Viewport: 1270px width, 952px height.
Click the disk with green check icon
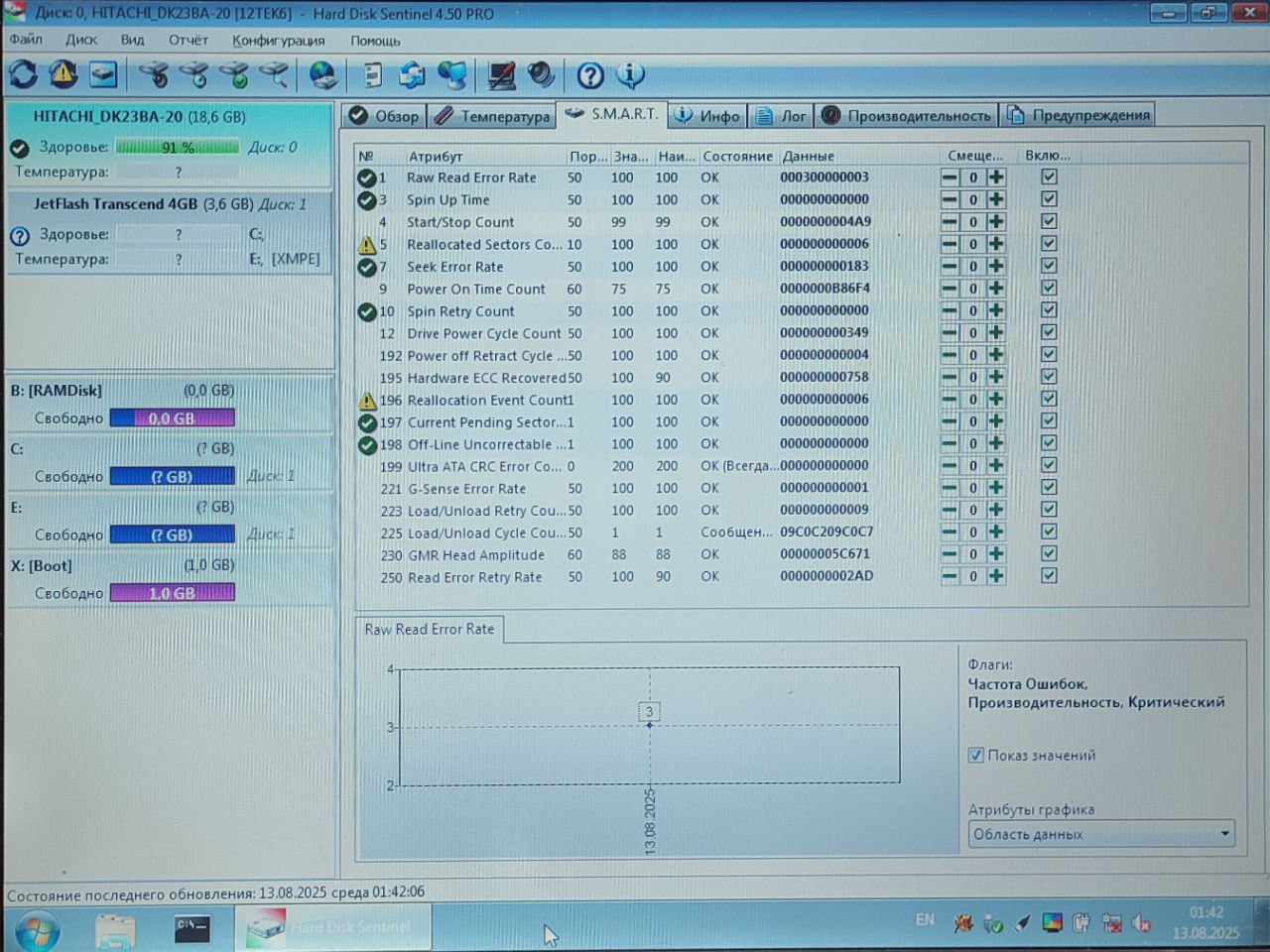234,75
